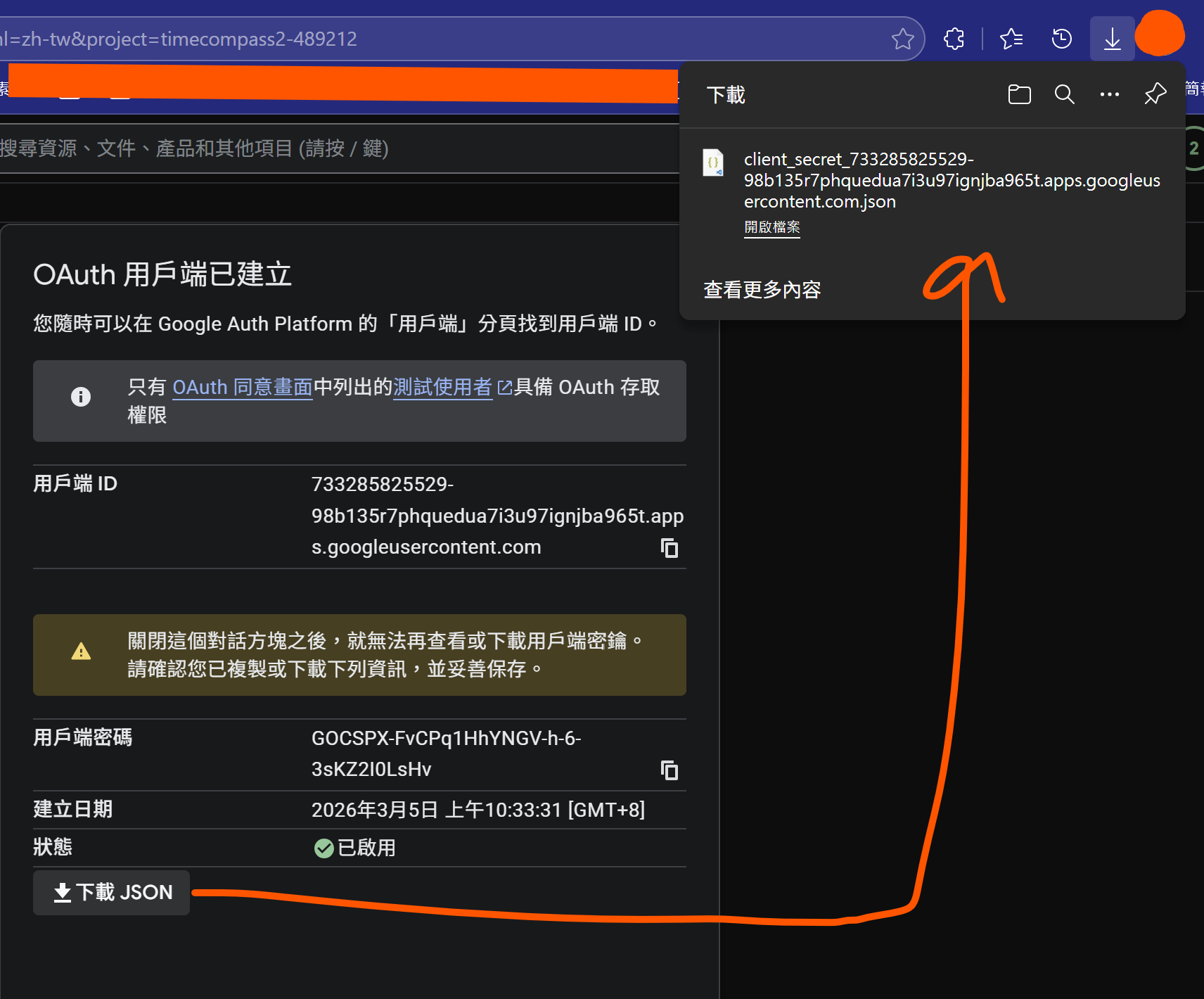Viewport: 1204px width, 999px height.
Task: Copy the client secret value
Action: click(x=670, y=770)
